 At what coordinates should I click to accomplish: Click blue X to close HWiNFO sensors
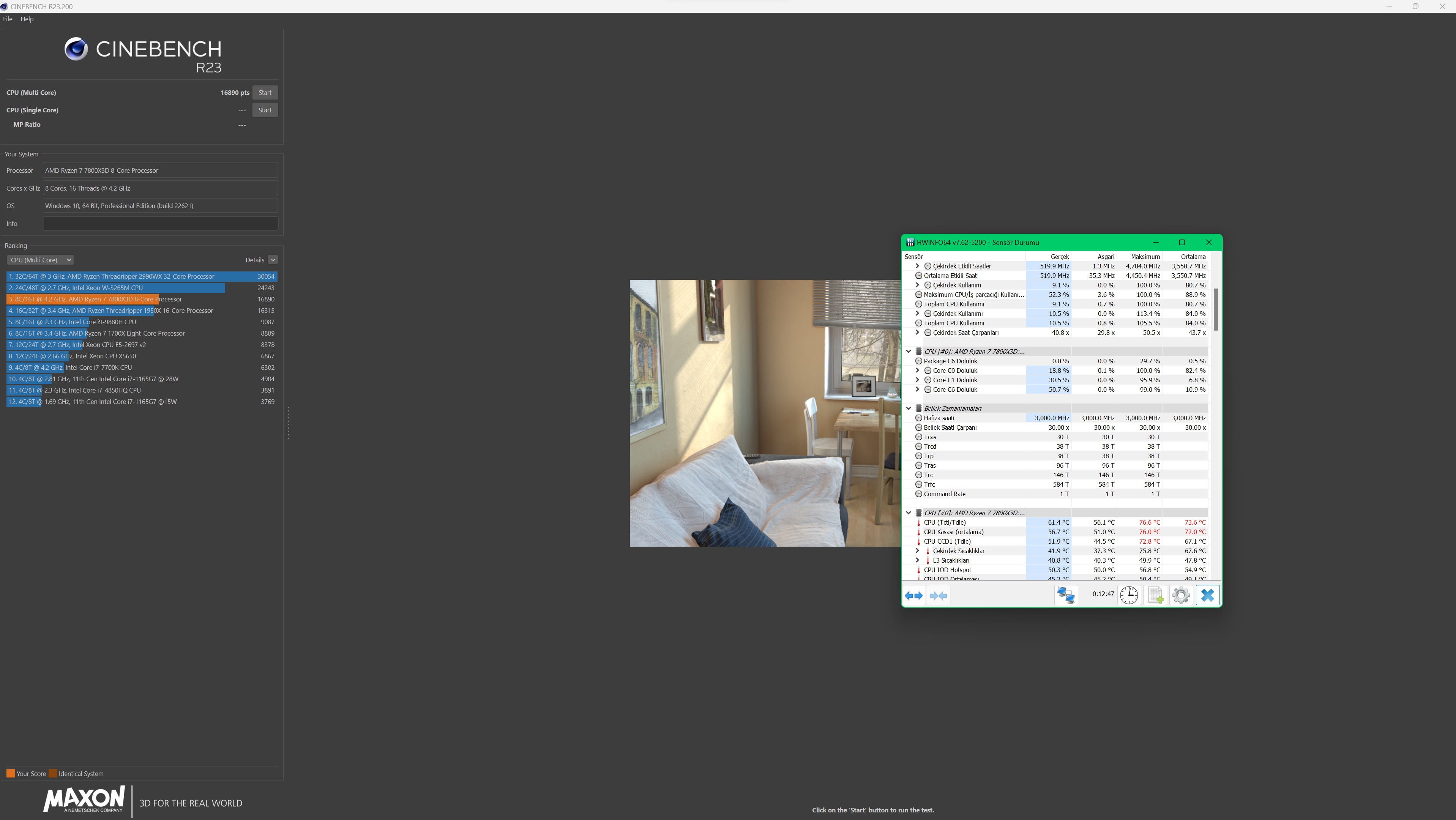(1207, 595)
